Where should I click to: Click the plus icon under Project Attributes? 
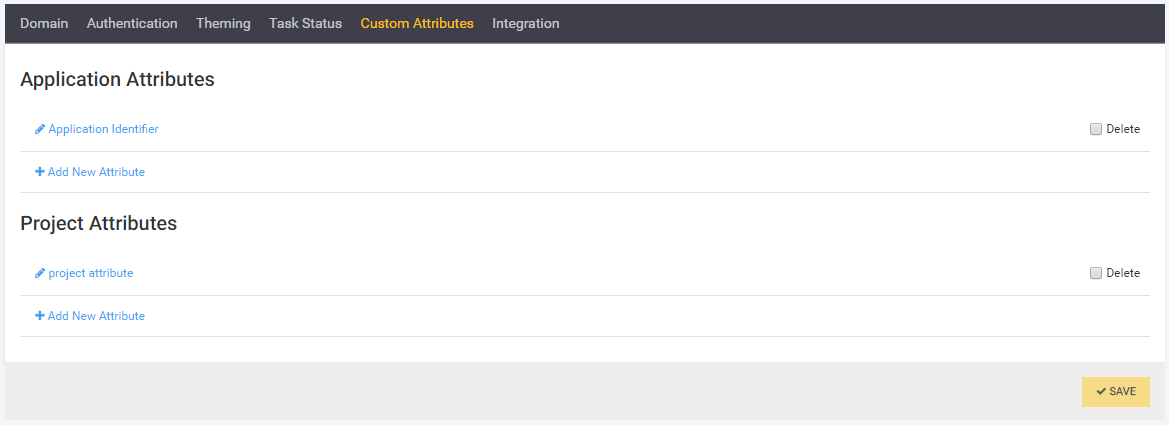point(40,316)
